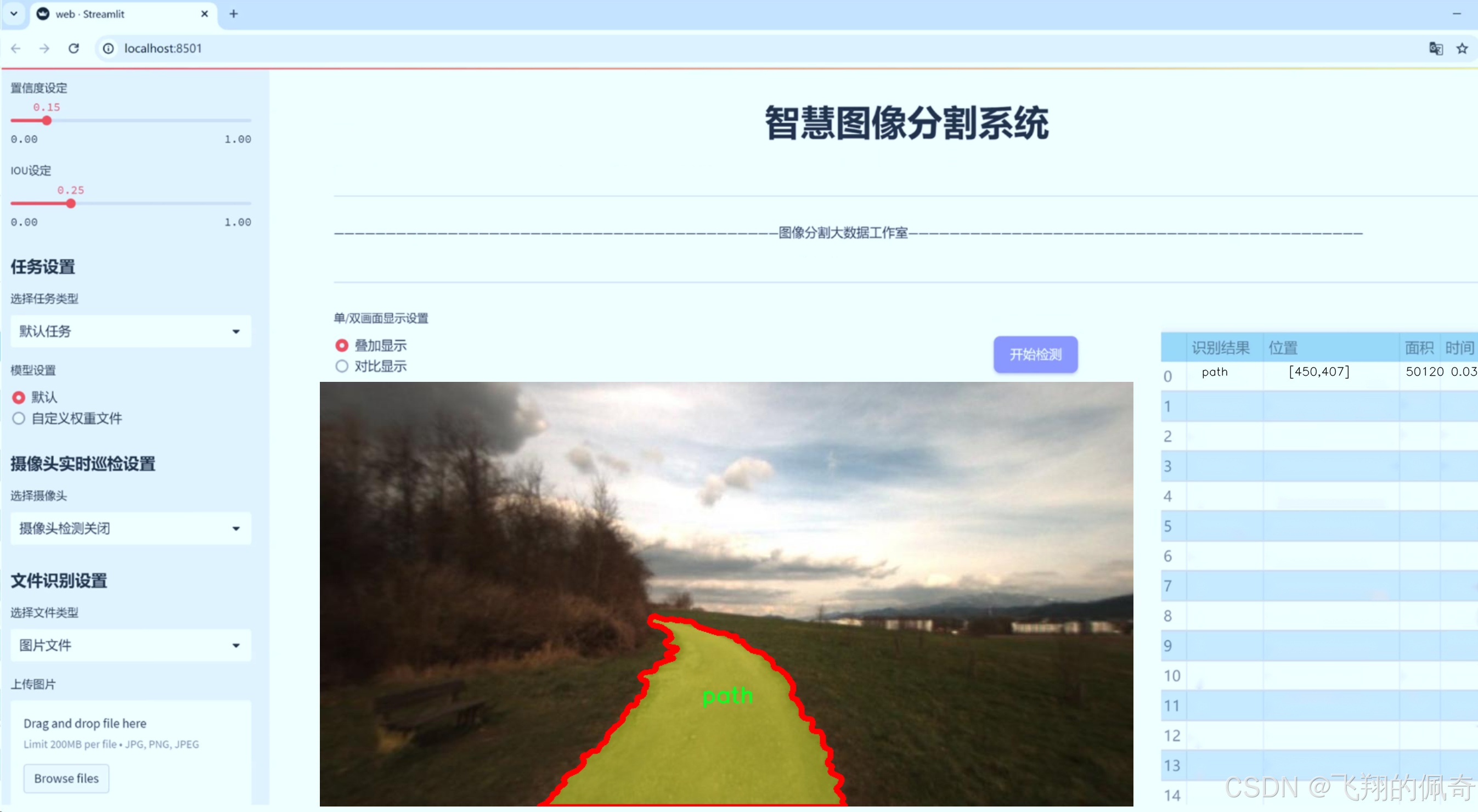Open the 图片文件 file type dropdown
The image size is (1478, 812).
click(x=130, y=645)
